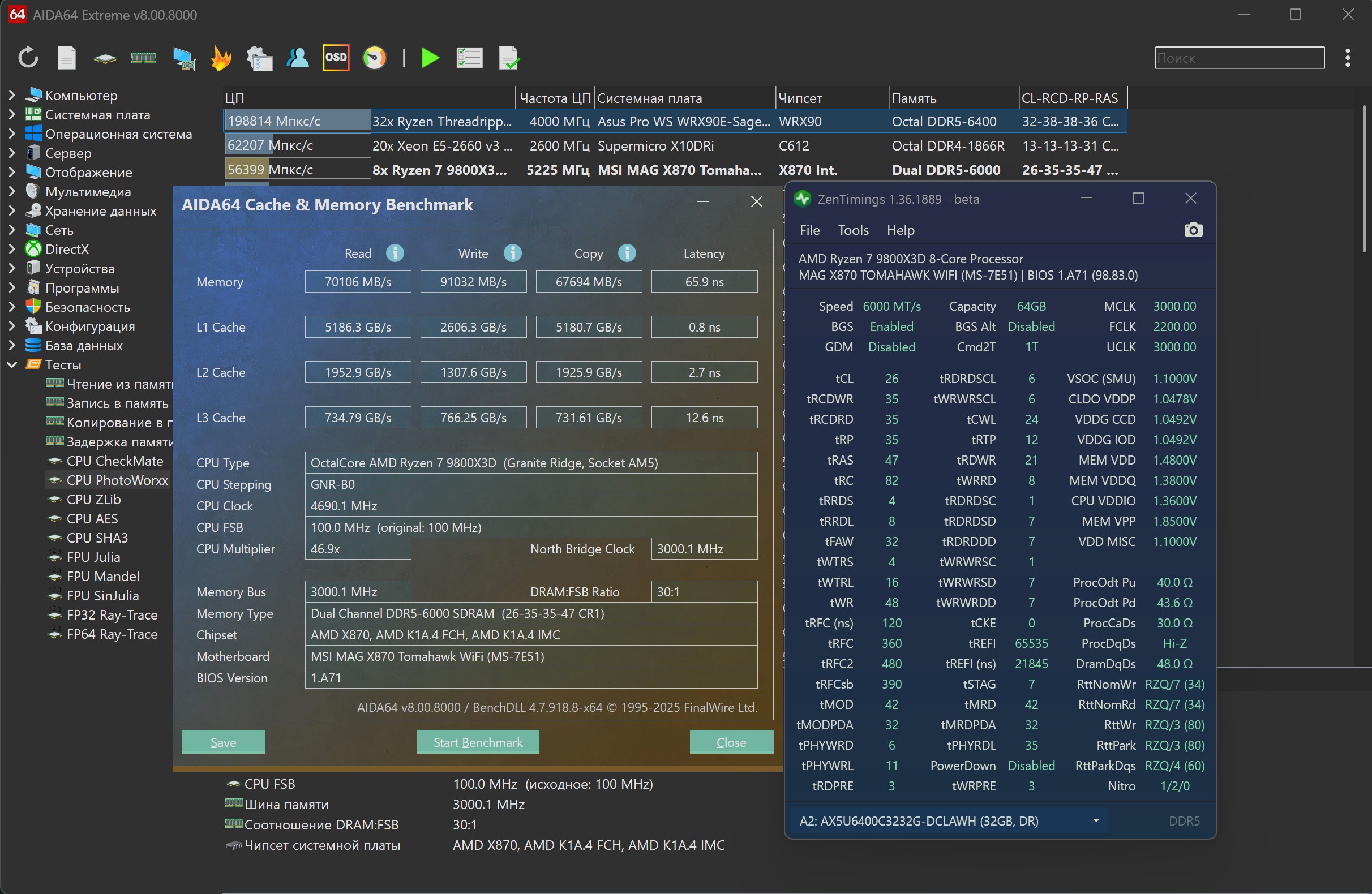The height and width of the screenshot is (894, 1372).
Task: Collapse the Тесты tree node
Action: (x=12, y=365)
